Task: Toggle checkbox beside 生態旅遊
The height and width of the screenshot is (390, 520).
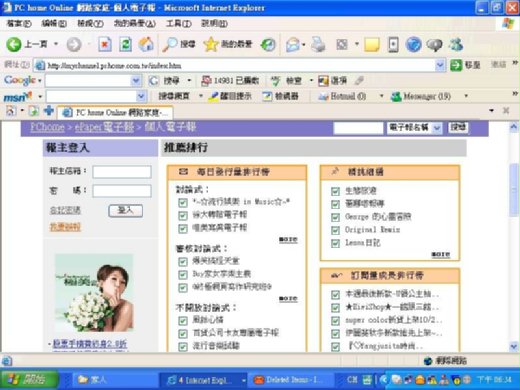Action: pos(335,191)
